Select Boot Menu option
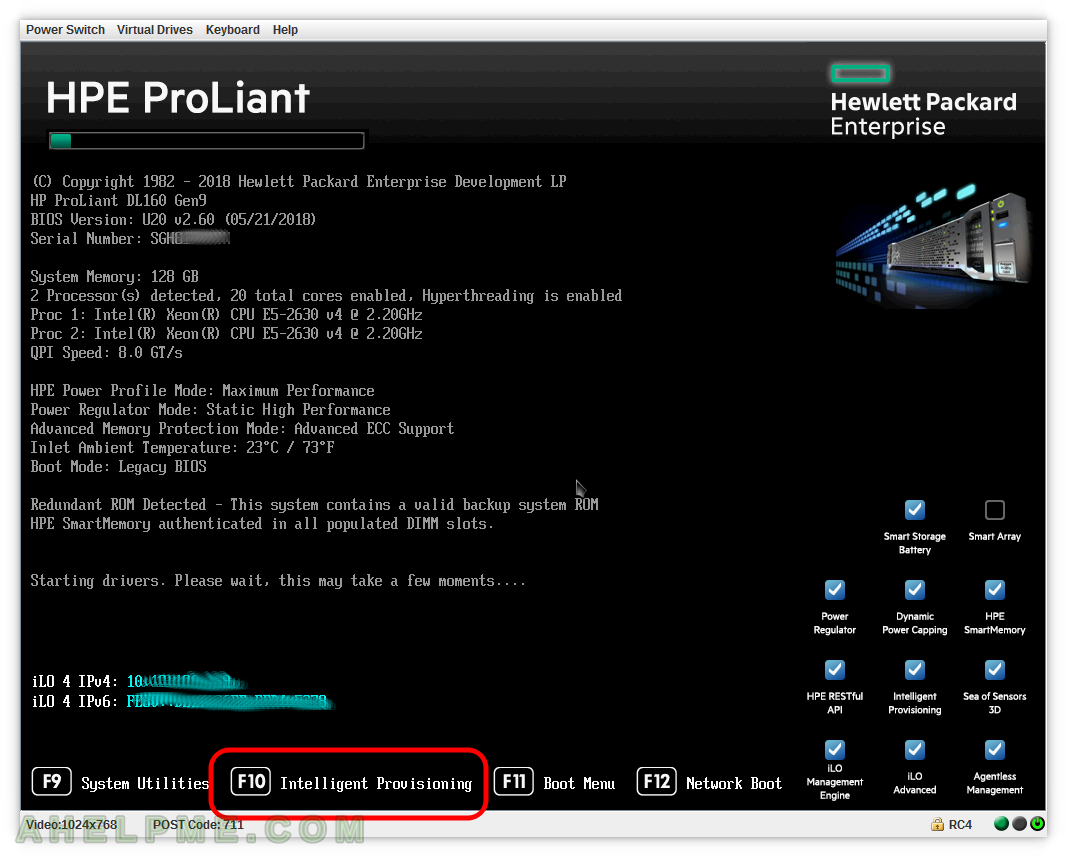The height and width of the screenshot is (857, 1067). pos(579,783)
